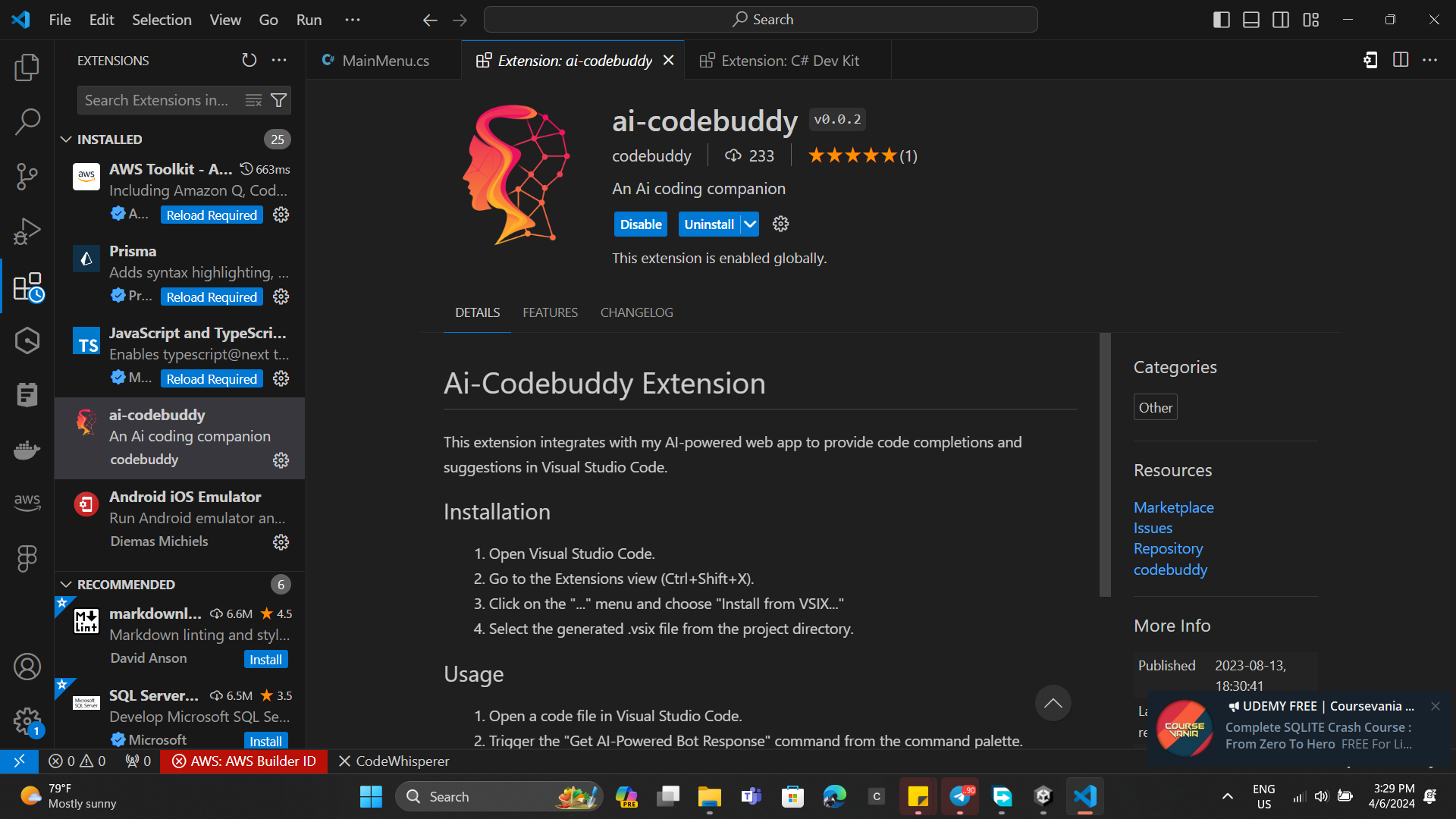This screenshot has width=1456, height=819.
Task: Toggle the primary side bar
Action: pos(1221,20)
